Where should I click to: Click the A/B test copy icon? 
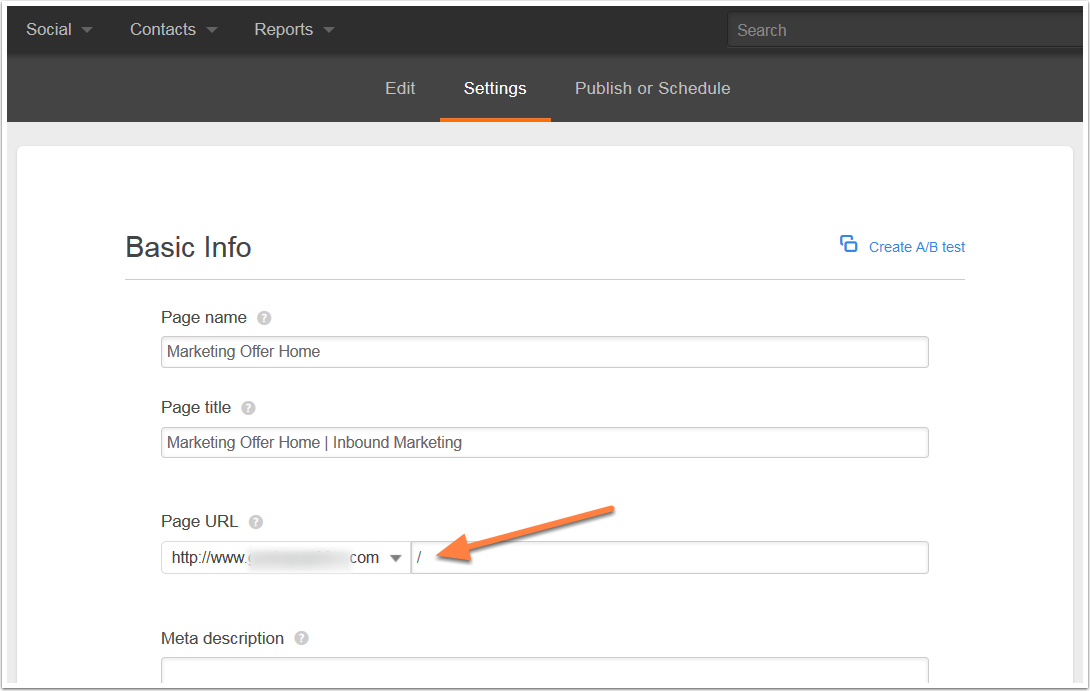(848, 244)
